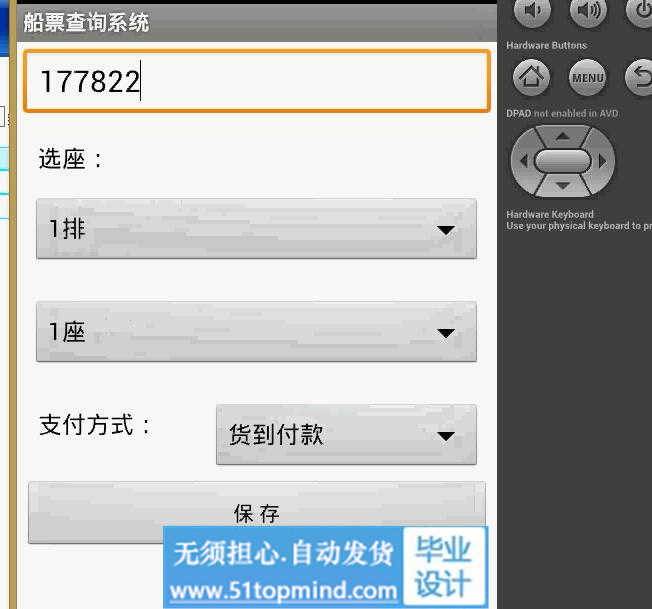Open the 1排 row dropdown
This screenshot has width=652, height=609.
256,229
